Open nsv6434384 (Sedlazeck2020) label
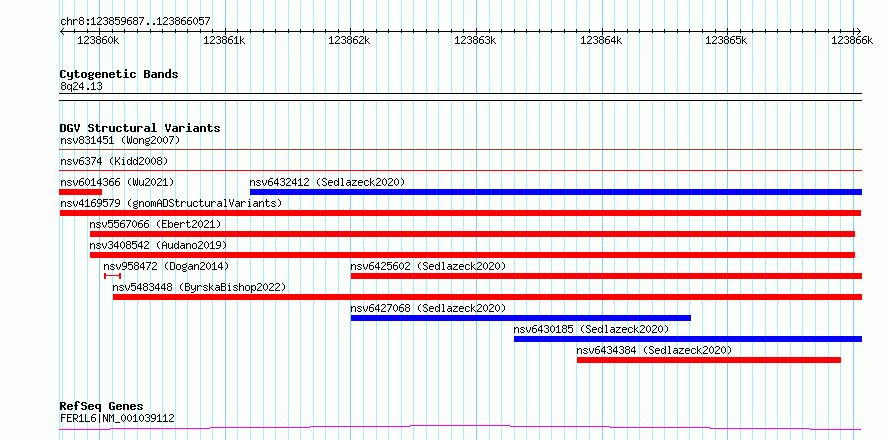 click(654, 350)
